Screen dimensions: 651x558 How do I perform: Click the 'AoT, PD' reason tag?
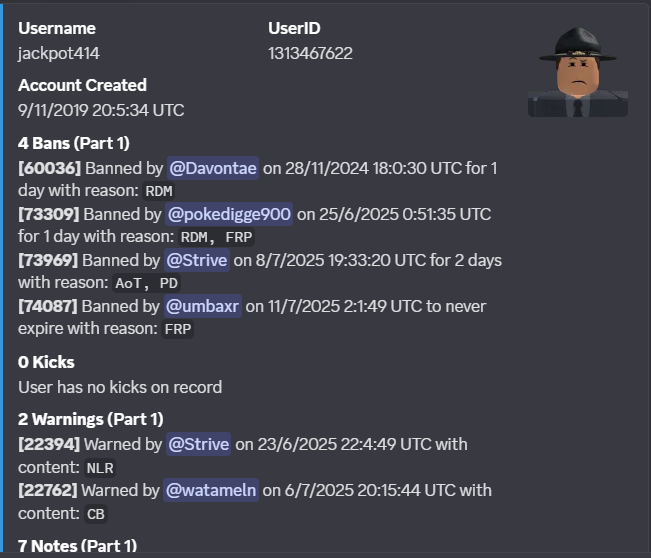coord(147,283)
